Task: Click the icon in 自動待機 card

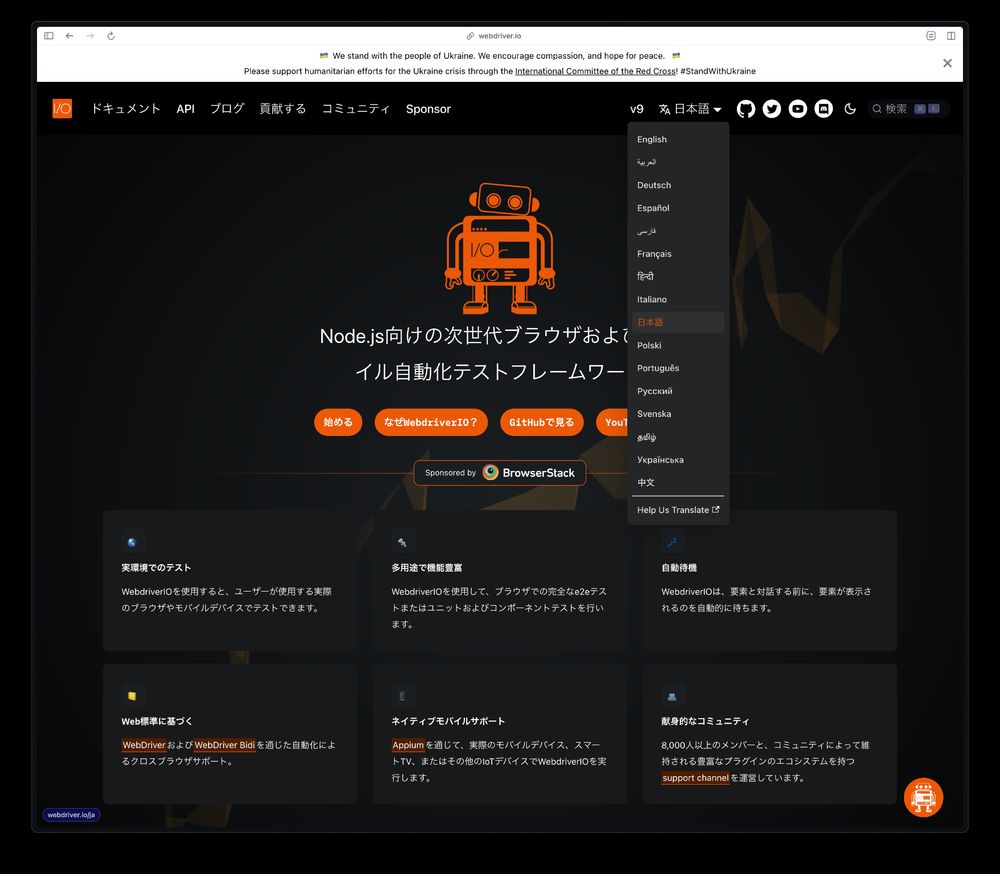Action: [672, 542]
